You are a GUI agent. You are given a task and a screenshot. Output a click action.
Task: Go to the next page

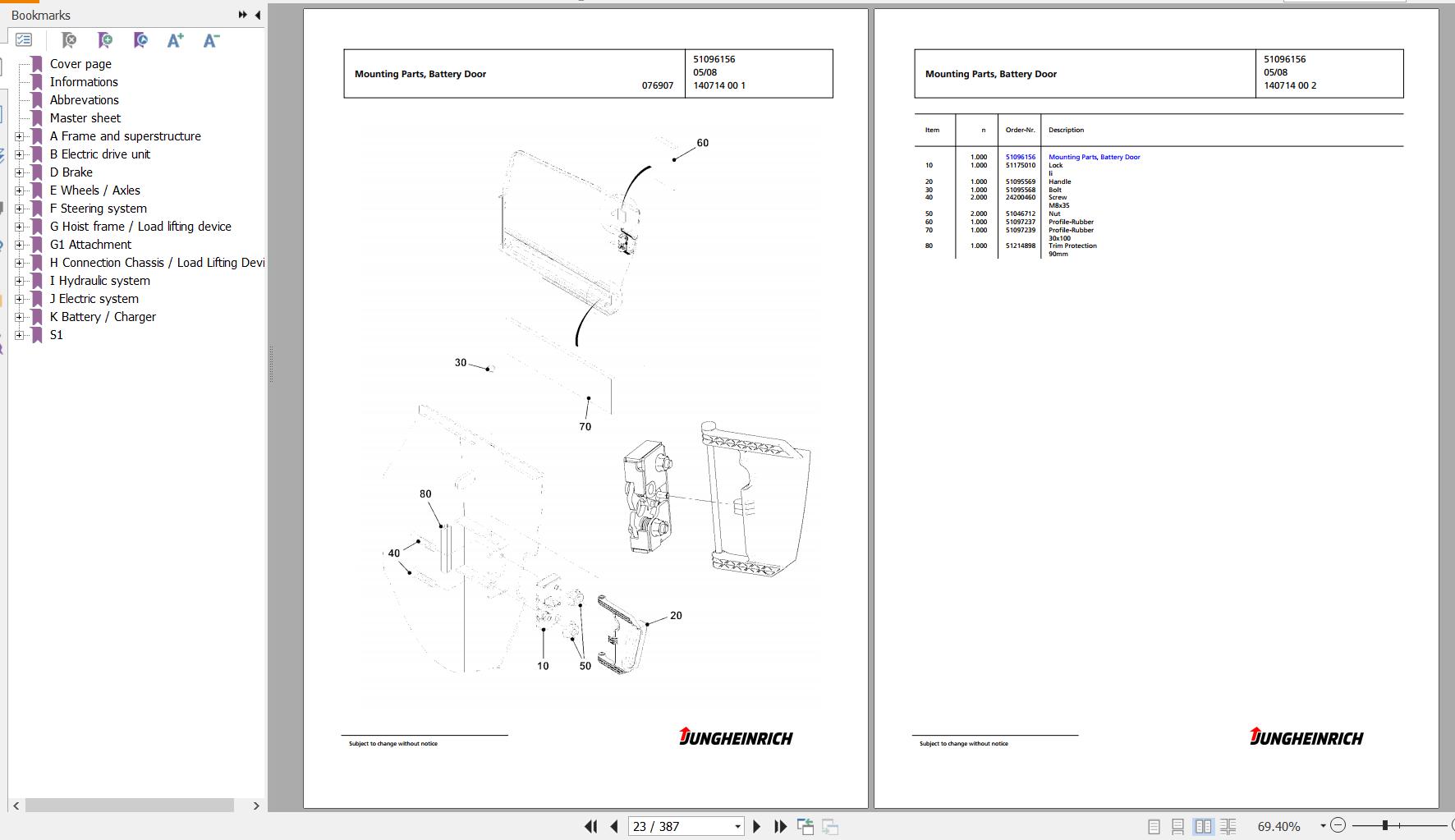(x=757, y=827)
